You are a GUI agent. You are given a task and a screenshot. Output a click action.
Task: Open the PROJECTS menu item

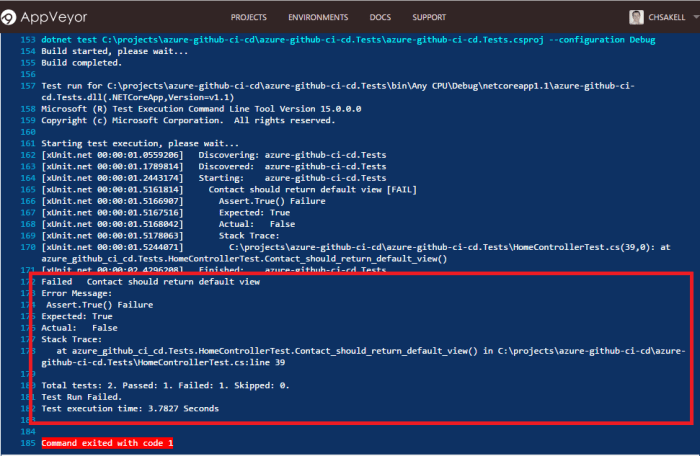tap(248, 18)
